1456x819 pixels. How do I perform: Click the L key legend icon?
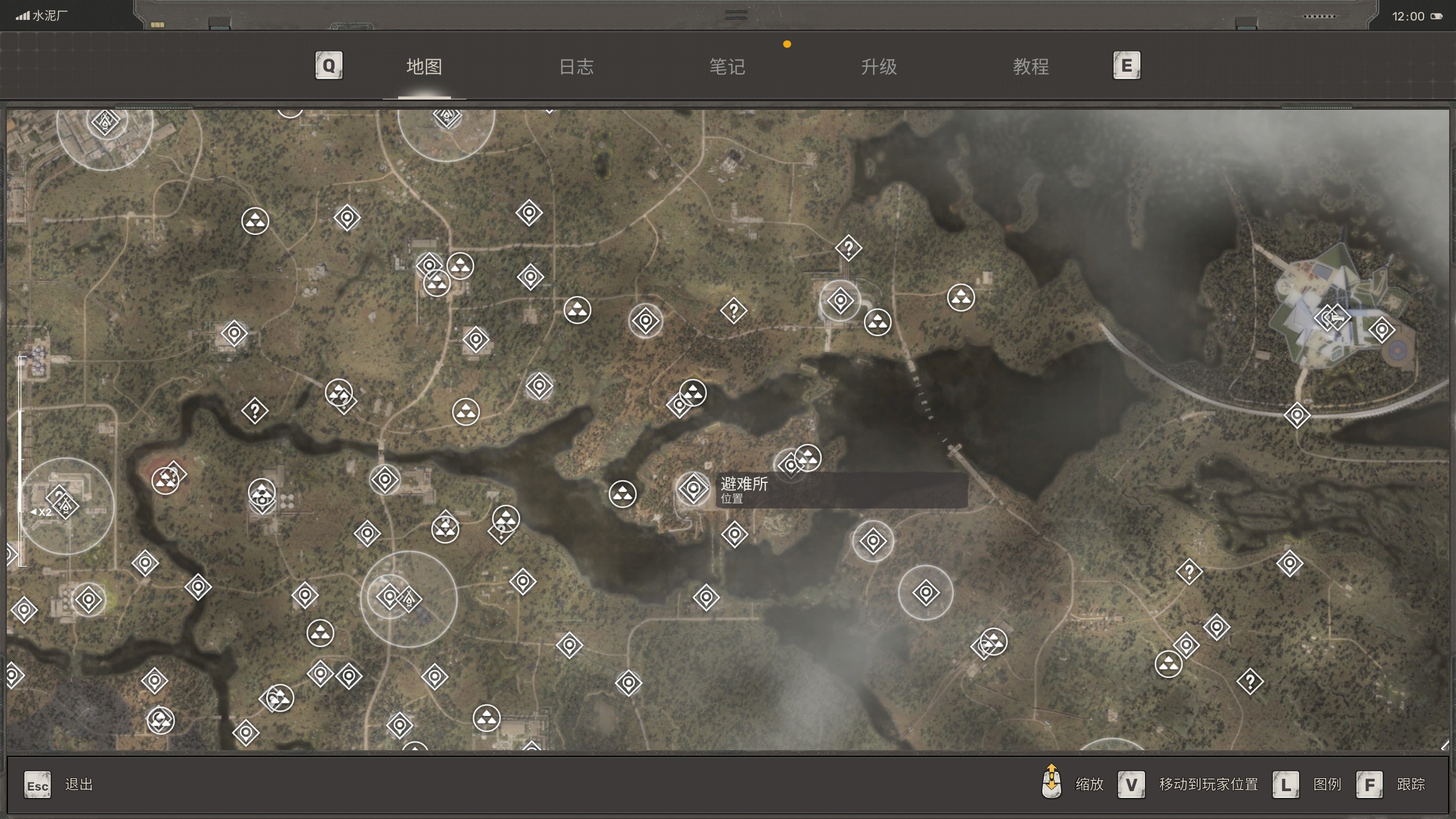pos(1286,785)
